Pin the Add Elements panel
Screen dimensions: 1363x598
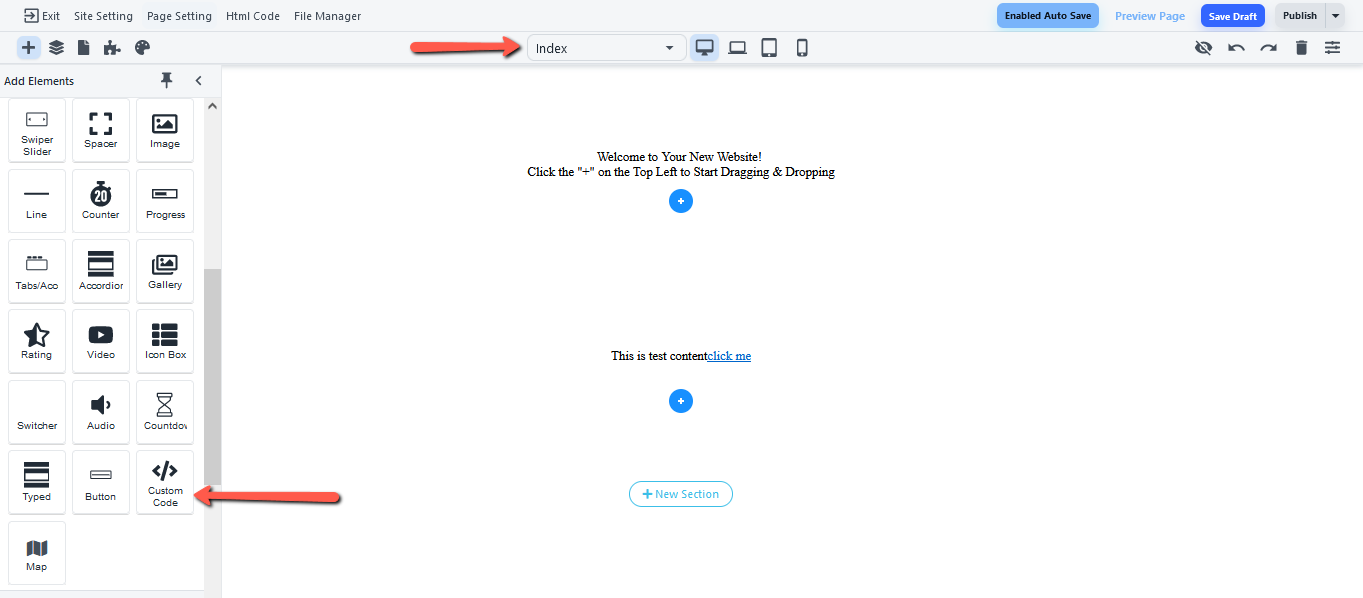[167, 81]
